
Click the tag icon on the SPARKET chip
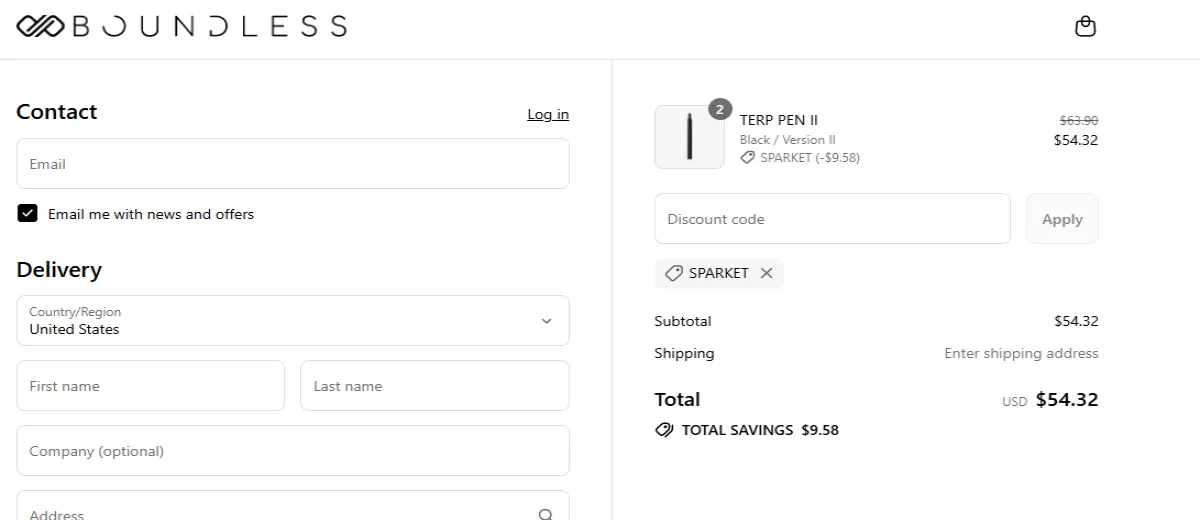pos(674,273)
